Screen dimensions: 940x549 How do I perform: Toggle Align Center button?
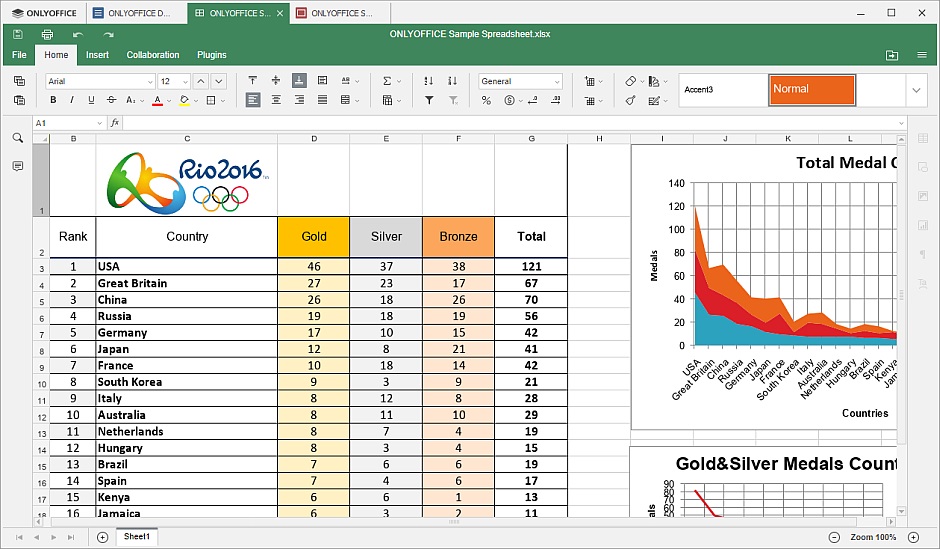276,100
